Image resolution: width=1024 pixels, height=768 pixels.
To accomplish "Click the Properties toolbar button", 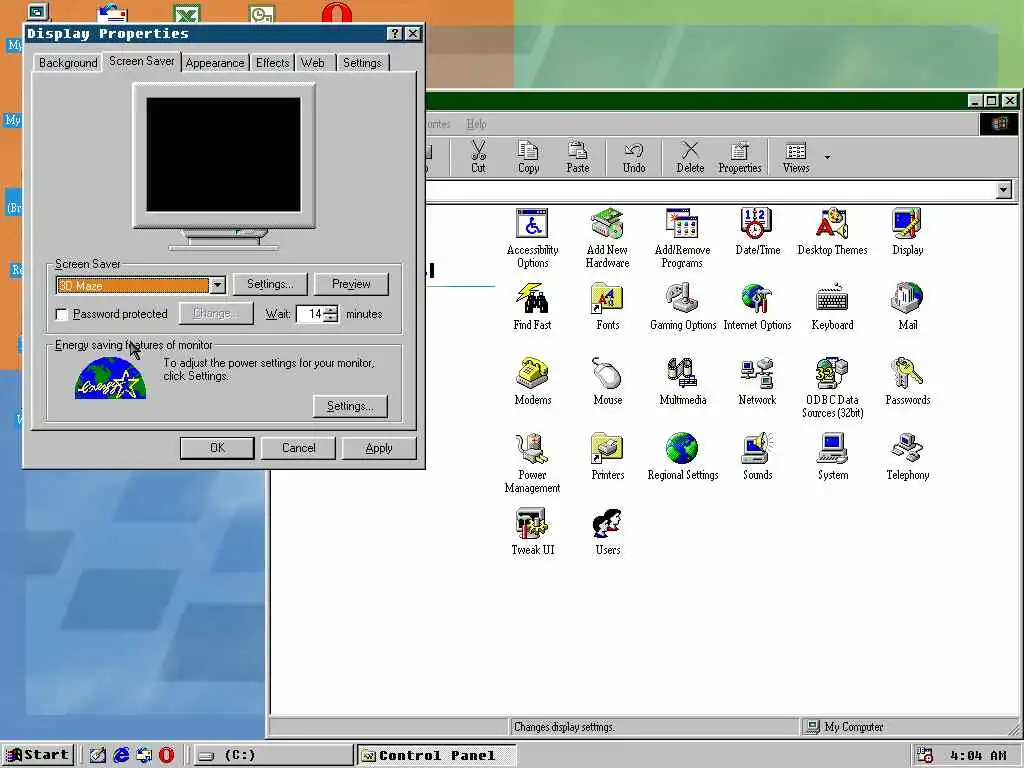I will point(740,157).
